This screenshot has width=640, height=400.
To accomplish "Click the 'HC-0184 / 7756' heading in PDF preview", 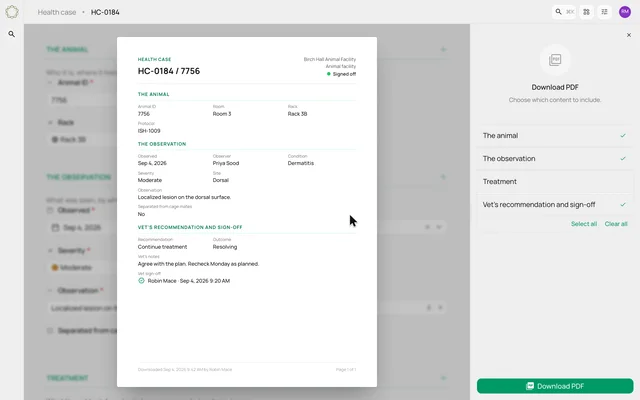I will point(169,71).
